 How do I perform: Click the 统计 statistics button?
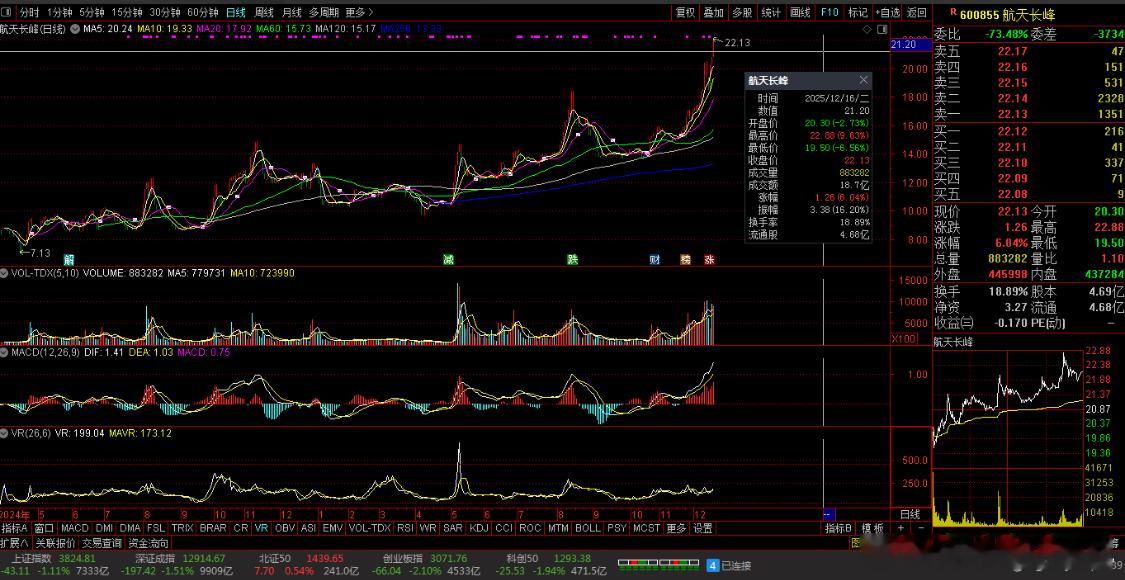(x=771, y=12)
